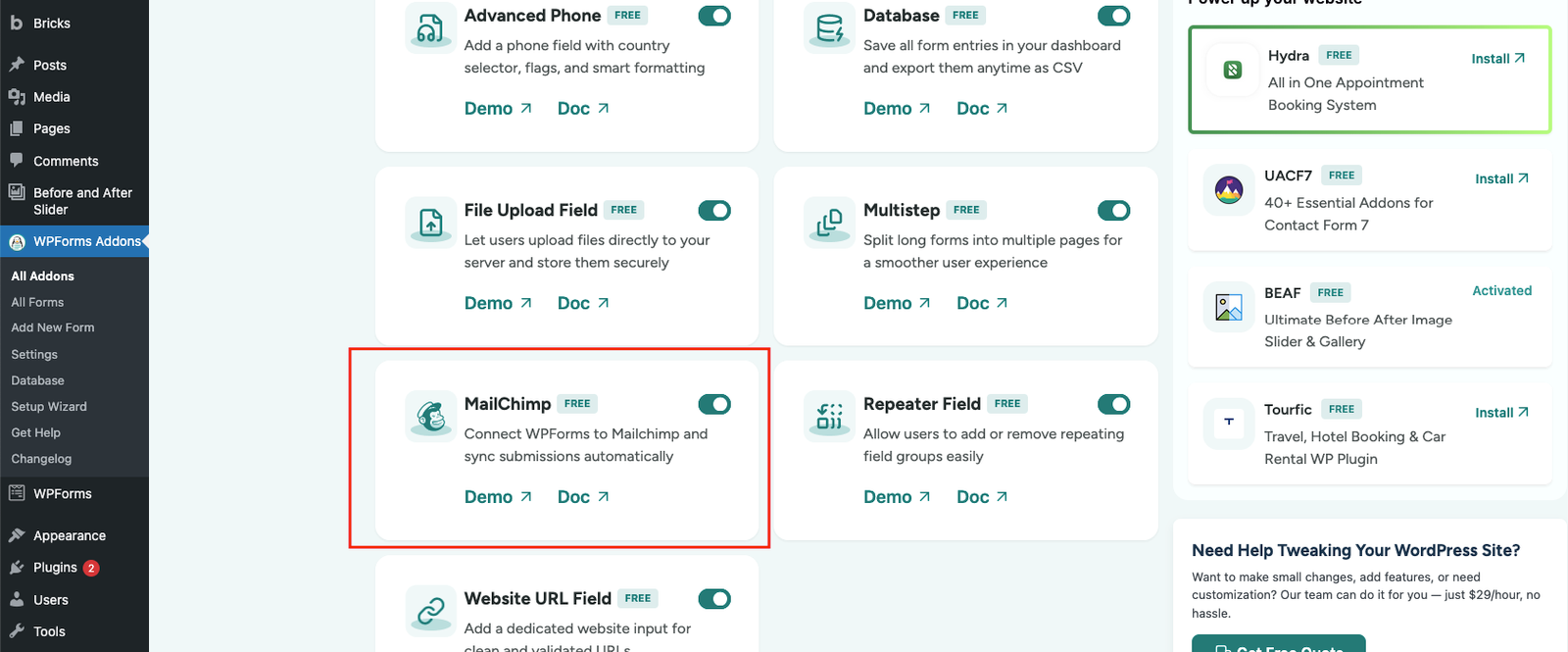Viewport: 1568px width, 652px height.
Task: Click the File Upload Field icon
Action: click(430, 223)
